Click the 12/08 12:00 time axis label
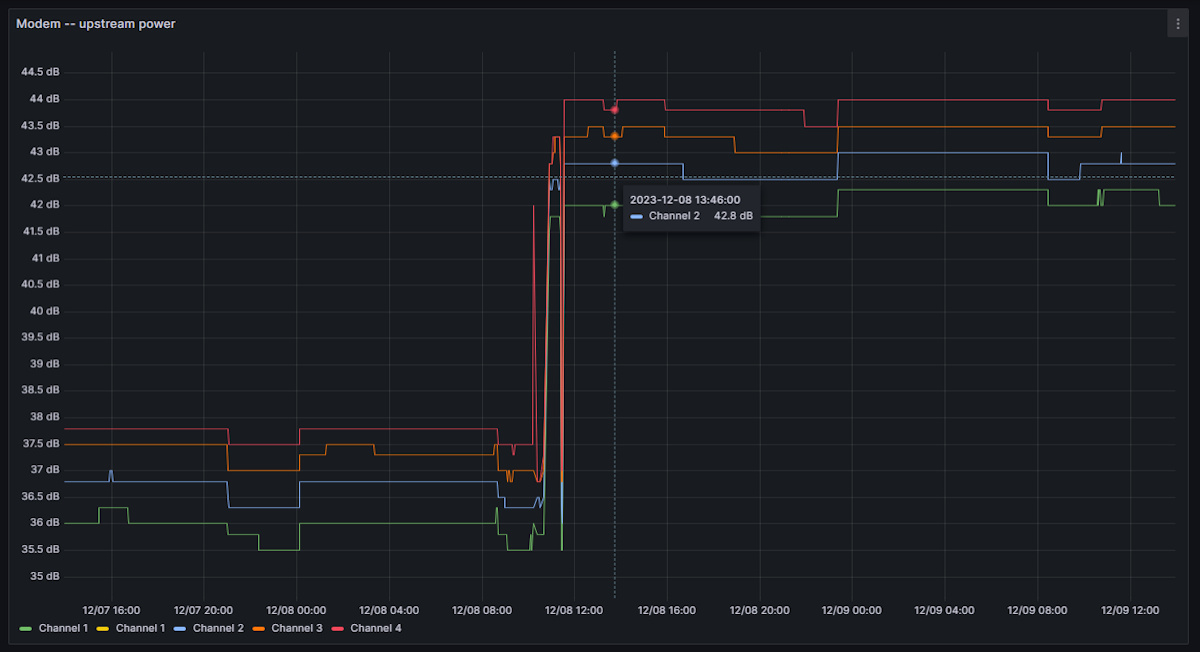The image size is (1200, 652). [575, 609]
